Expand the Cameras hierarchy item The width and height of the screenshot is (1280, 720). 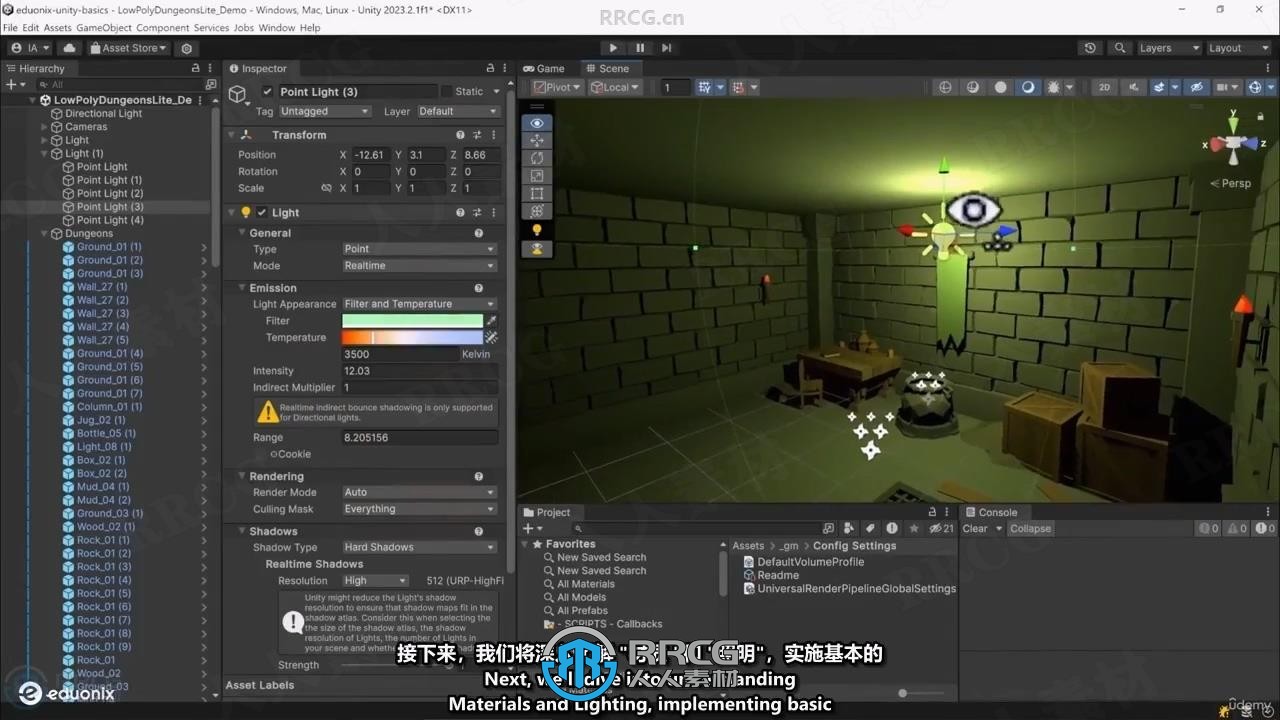pyautogui.click(x=45, y=127)
